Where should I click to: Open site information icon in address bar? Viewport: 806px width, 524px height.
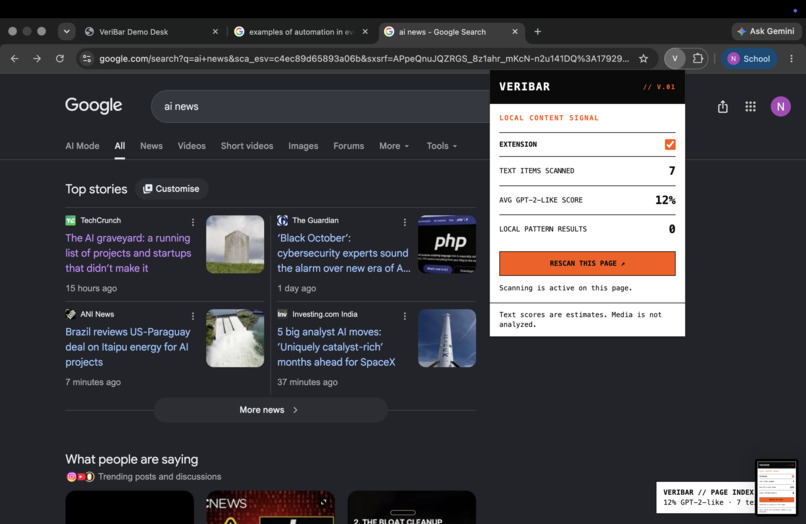87,59
